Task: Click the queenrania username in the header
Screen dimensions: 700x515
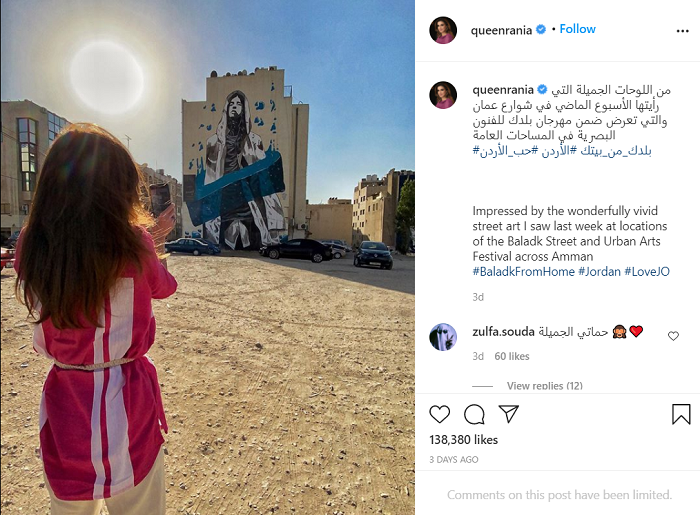Action: point(501,30)
